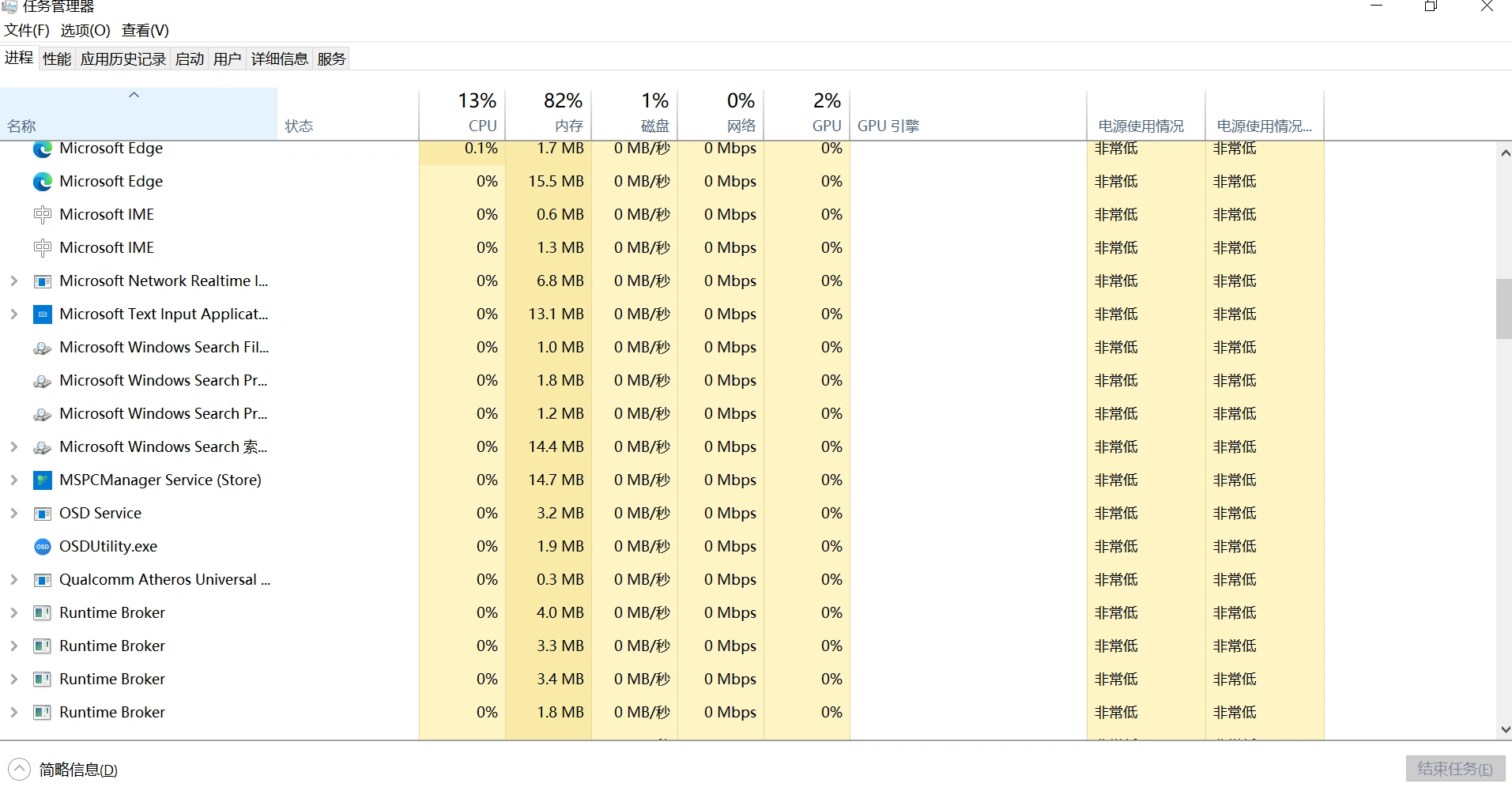Select the OSD Service row name
1512x787 pixels.
click(x=100, y=514)
